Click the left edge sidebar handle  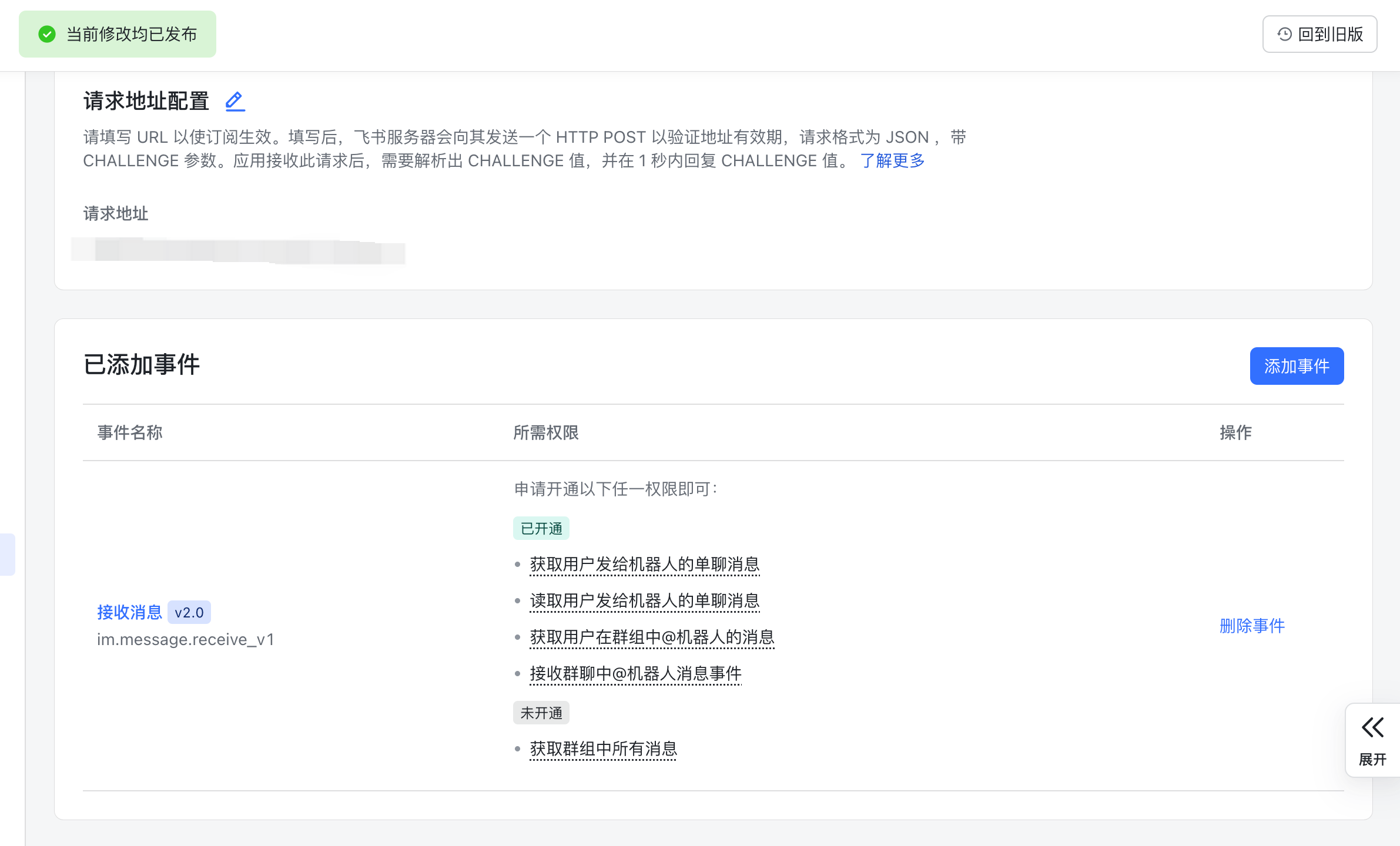pyautogui.click(x=7, y=554)
